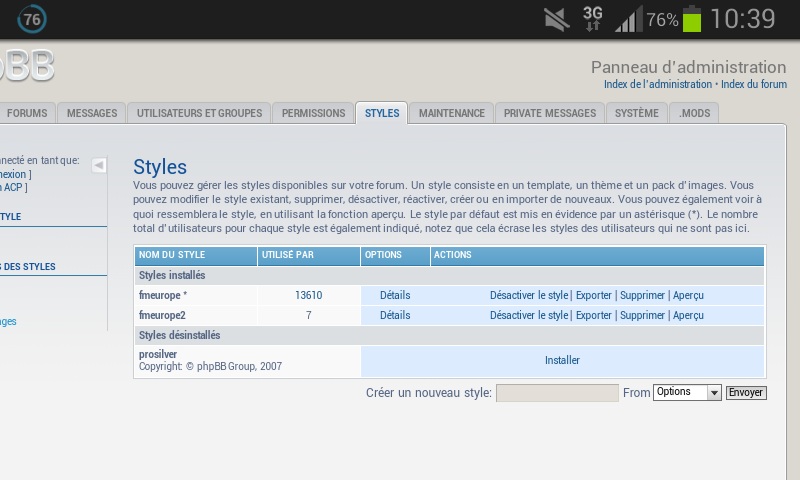
Task: Open the Permissions tab
Action: coord(313,113)
